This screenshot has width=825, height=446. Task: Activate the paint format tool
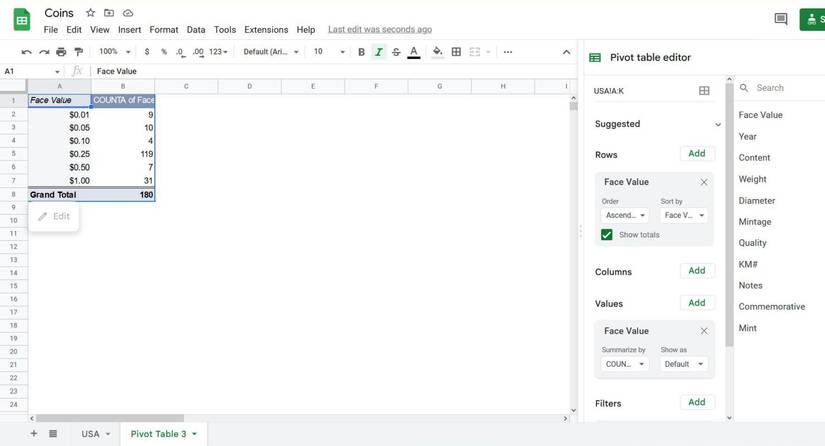pyautogui.click(x=78, y=52)
